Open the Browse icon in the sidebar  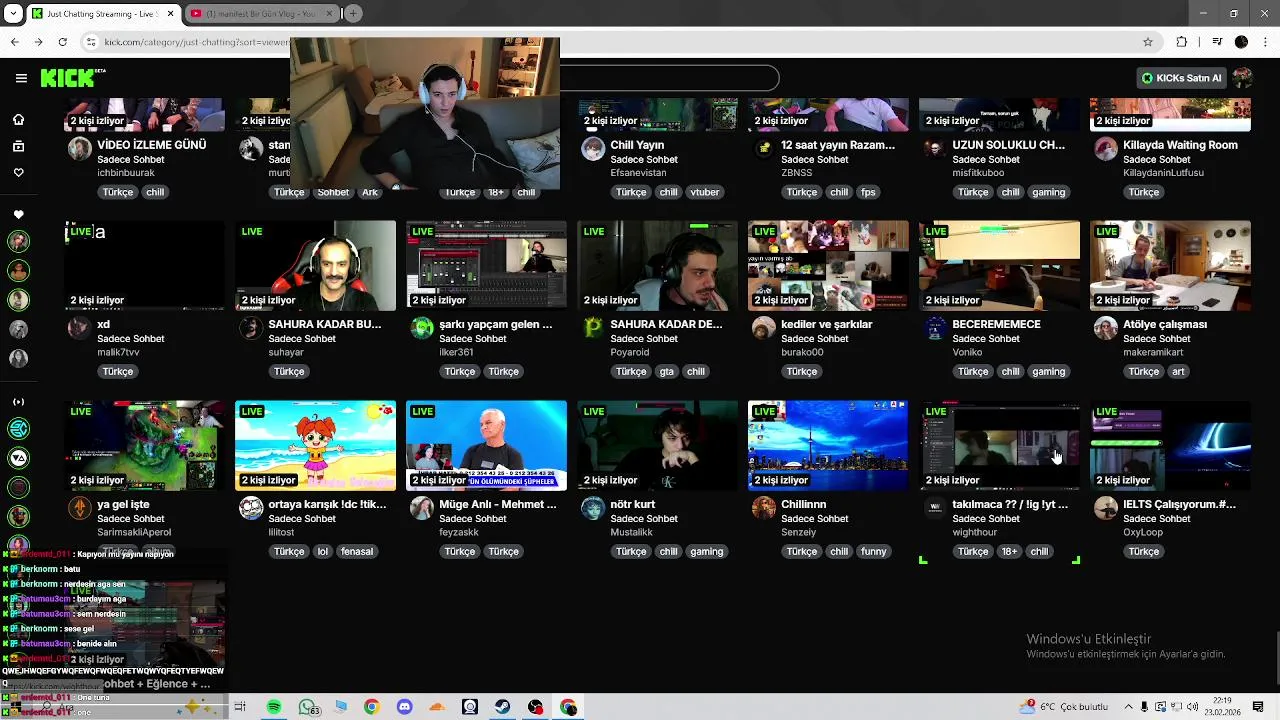pos(18,146)
